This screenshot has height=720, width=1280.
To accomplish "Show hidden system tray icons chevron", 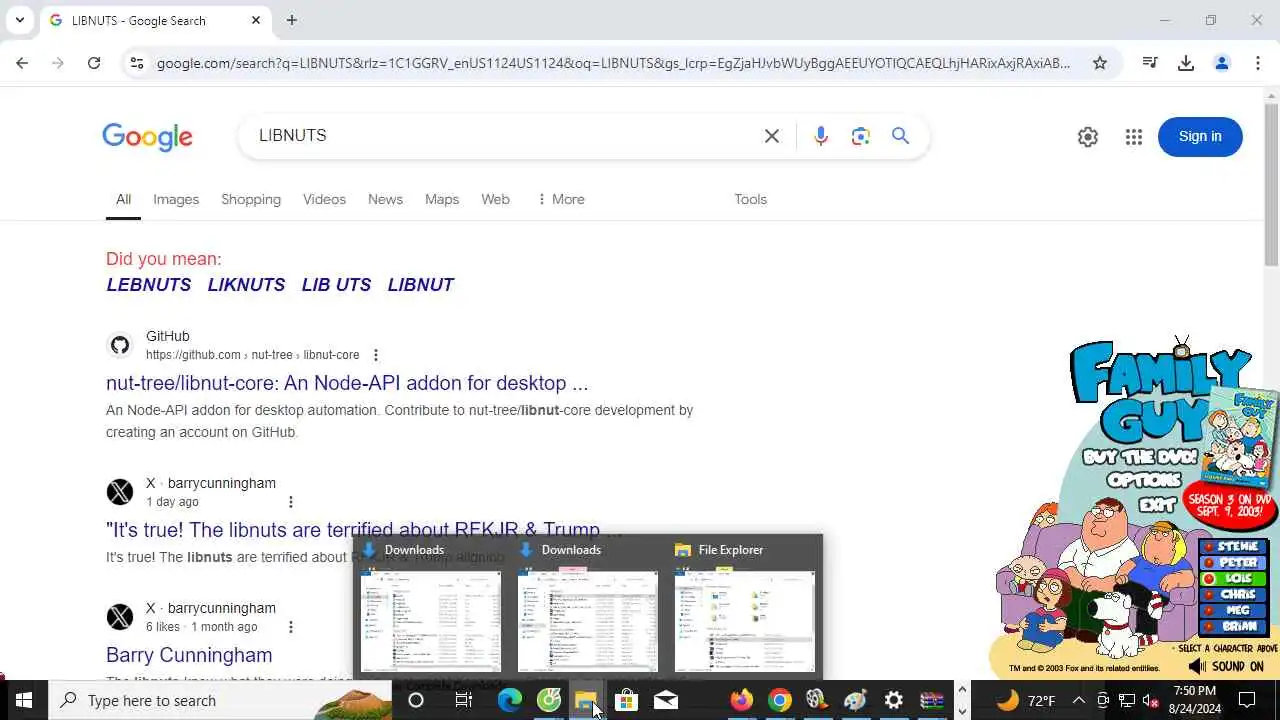I will 1079,700.
